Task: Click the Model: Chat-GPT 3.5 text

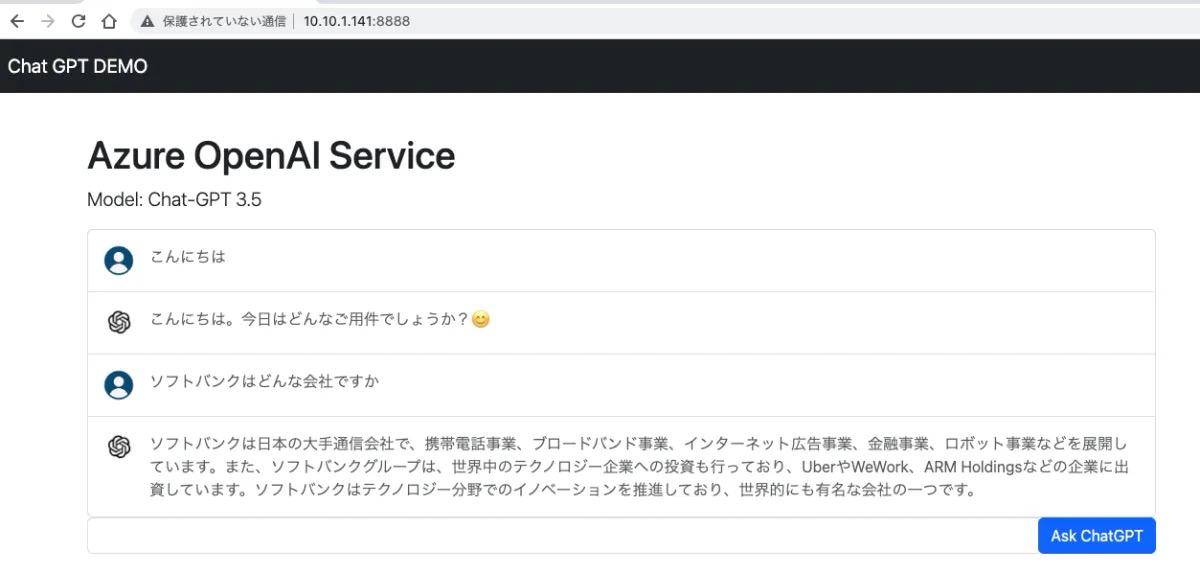Action: (174, 199)
